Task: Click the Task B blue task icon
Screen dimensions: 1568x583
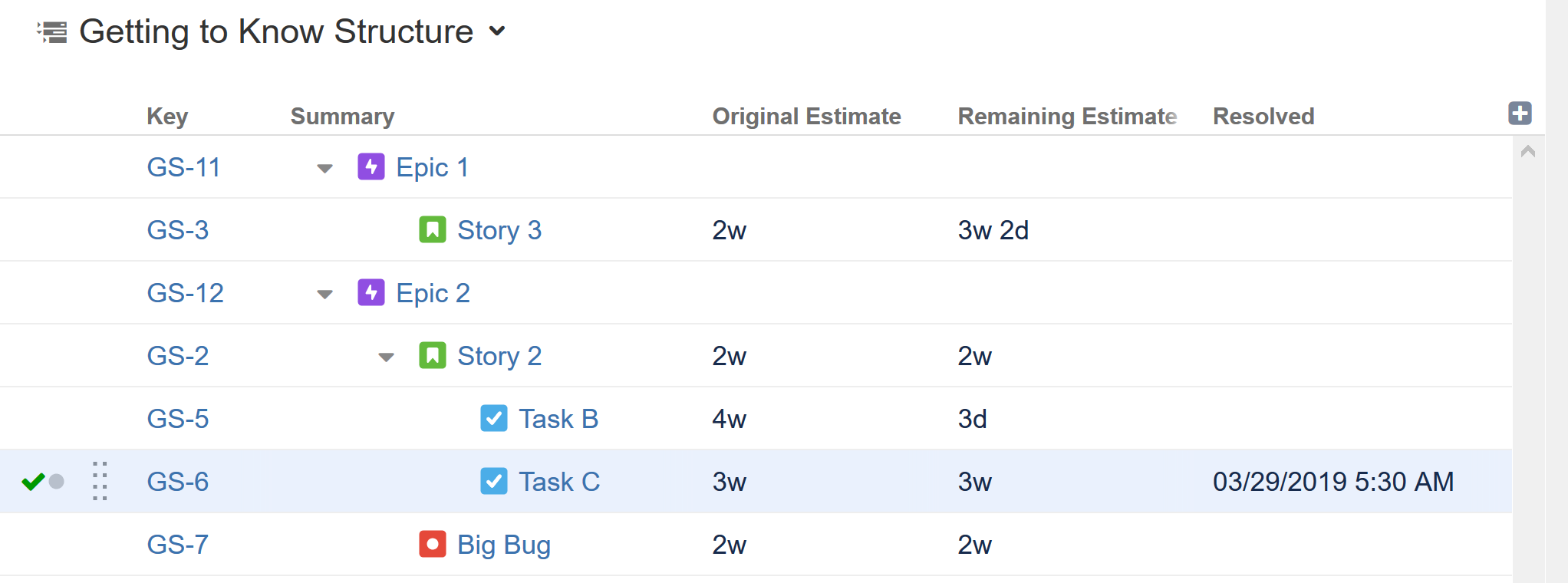Action: click(494, 418)
